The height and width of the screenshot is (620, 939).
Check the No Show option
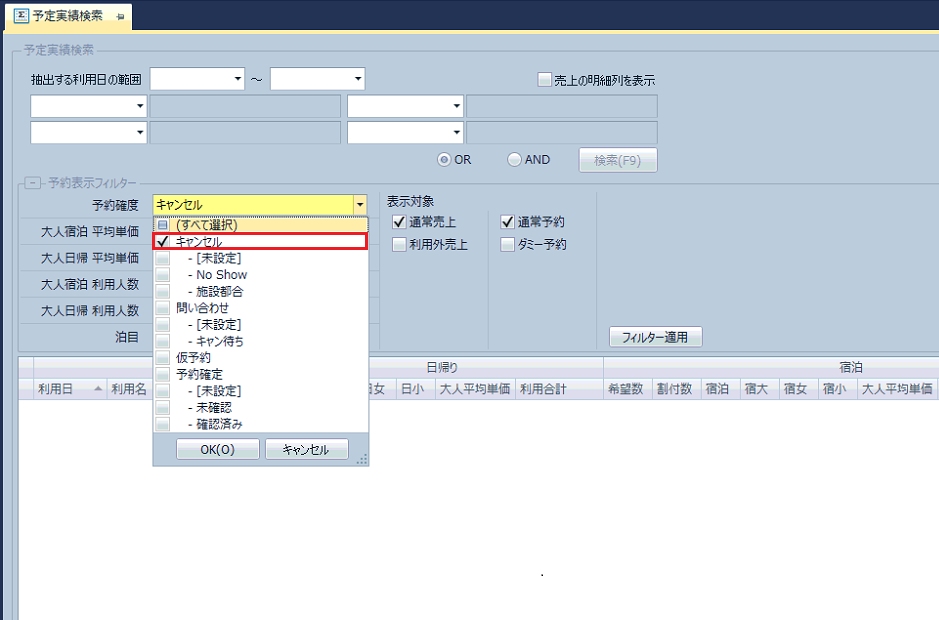(x=162, y=275)
